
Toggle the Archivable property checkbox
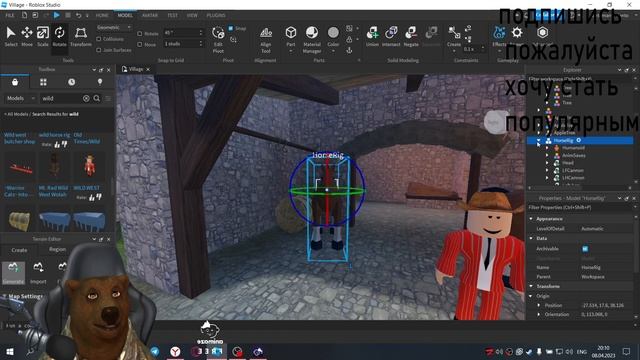pyautogui.click(x=585, y=249)
